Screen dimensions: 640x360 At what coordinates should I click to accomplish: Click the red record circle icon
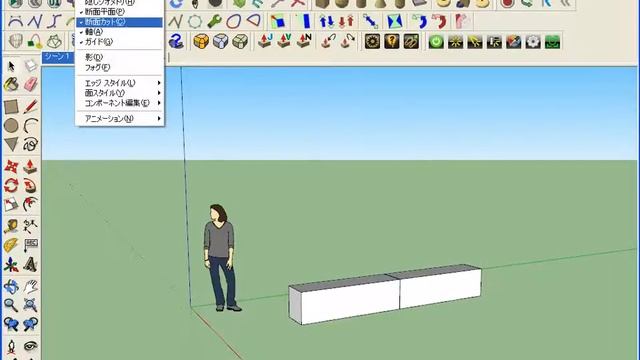[507, 4]
